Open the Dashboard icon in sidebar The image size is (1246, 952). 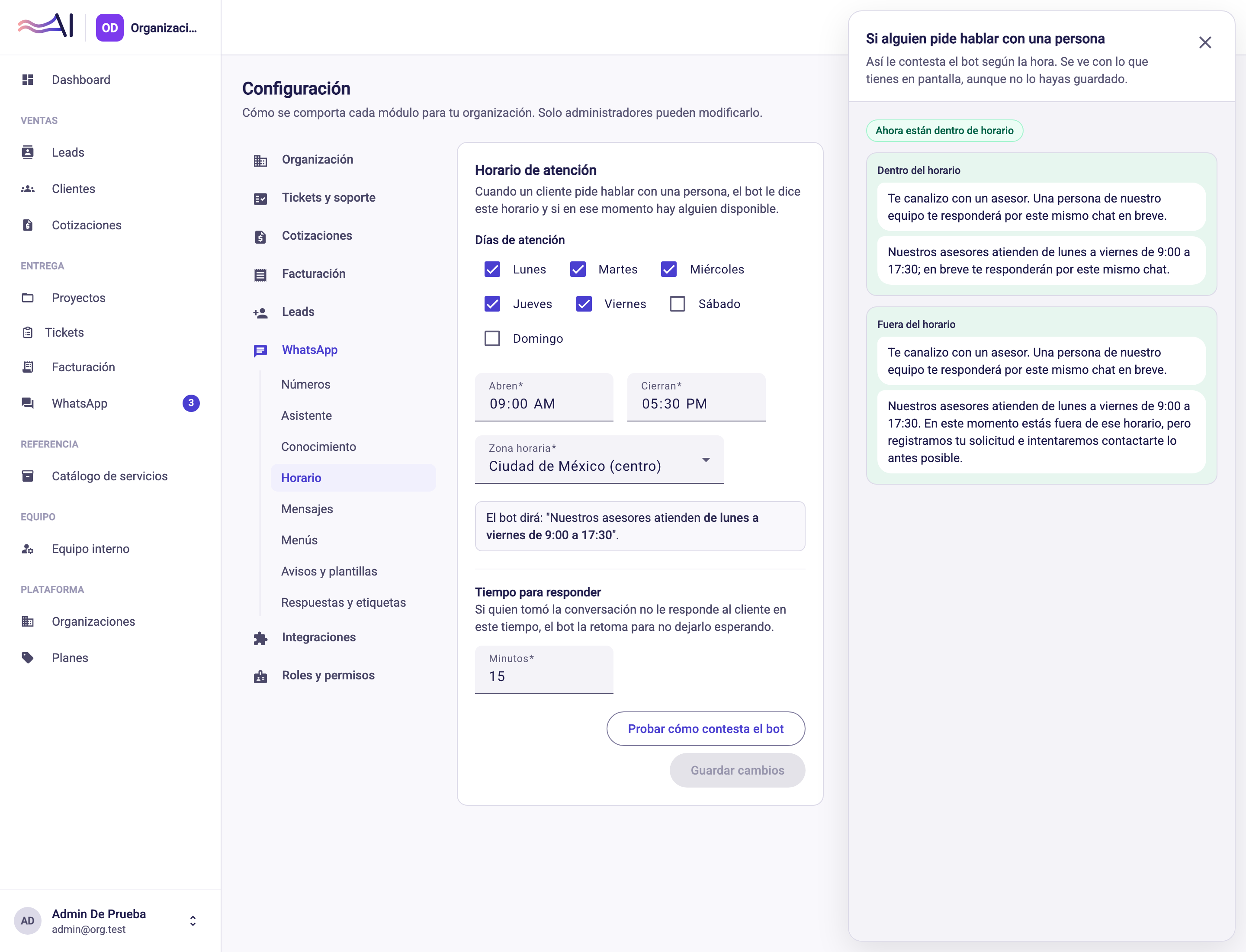click(x=28, y=80)
